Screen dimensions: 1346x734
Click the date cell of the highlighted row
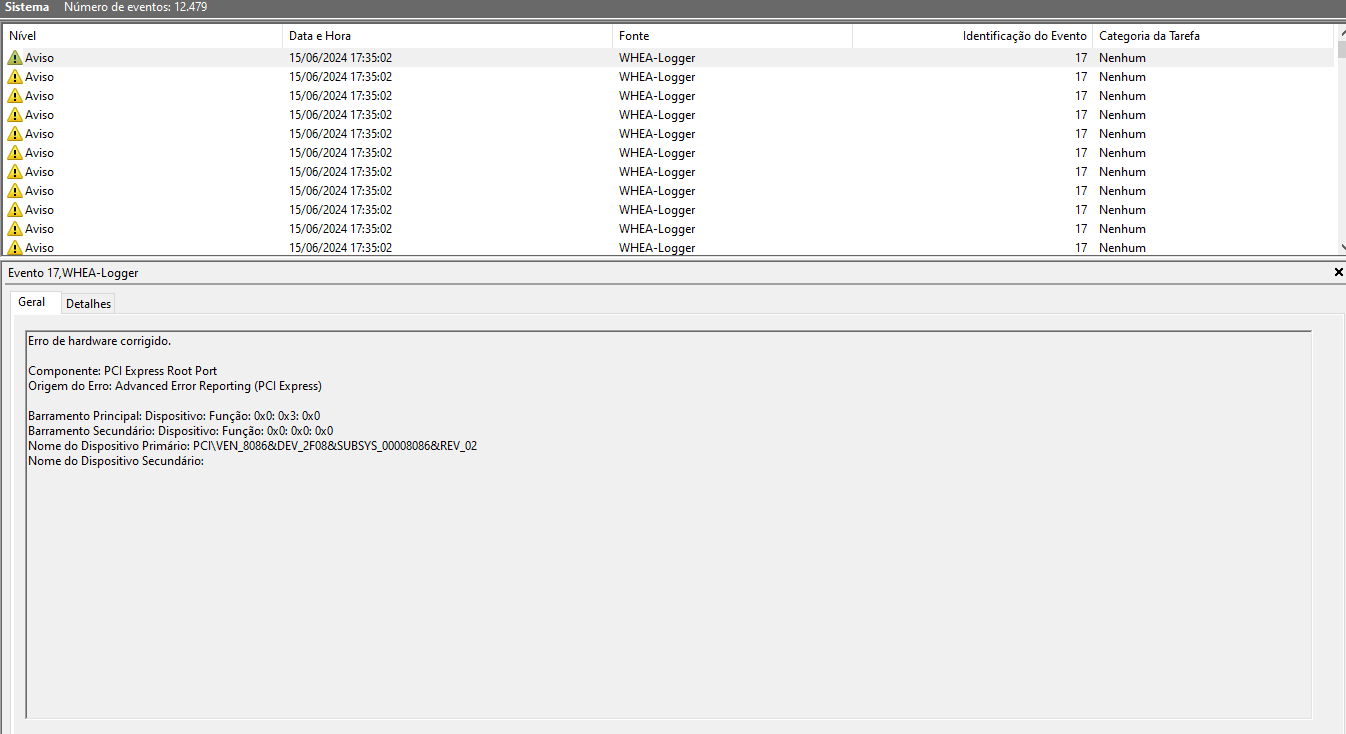[340, 58]
